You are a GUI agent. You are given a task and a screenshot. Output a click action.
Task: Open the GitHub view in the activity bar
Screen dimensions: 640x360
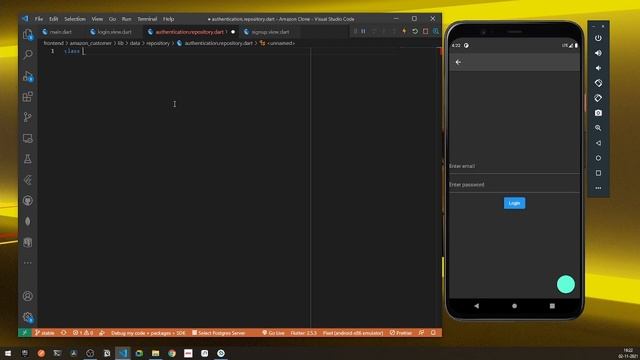tap(28, 200)
